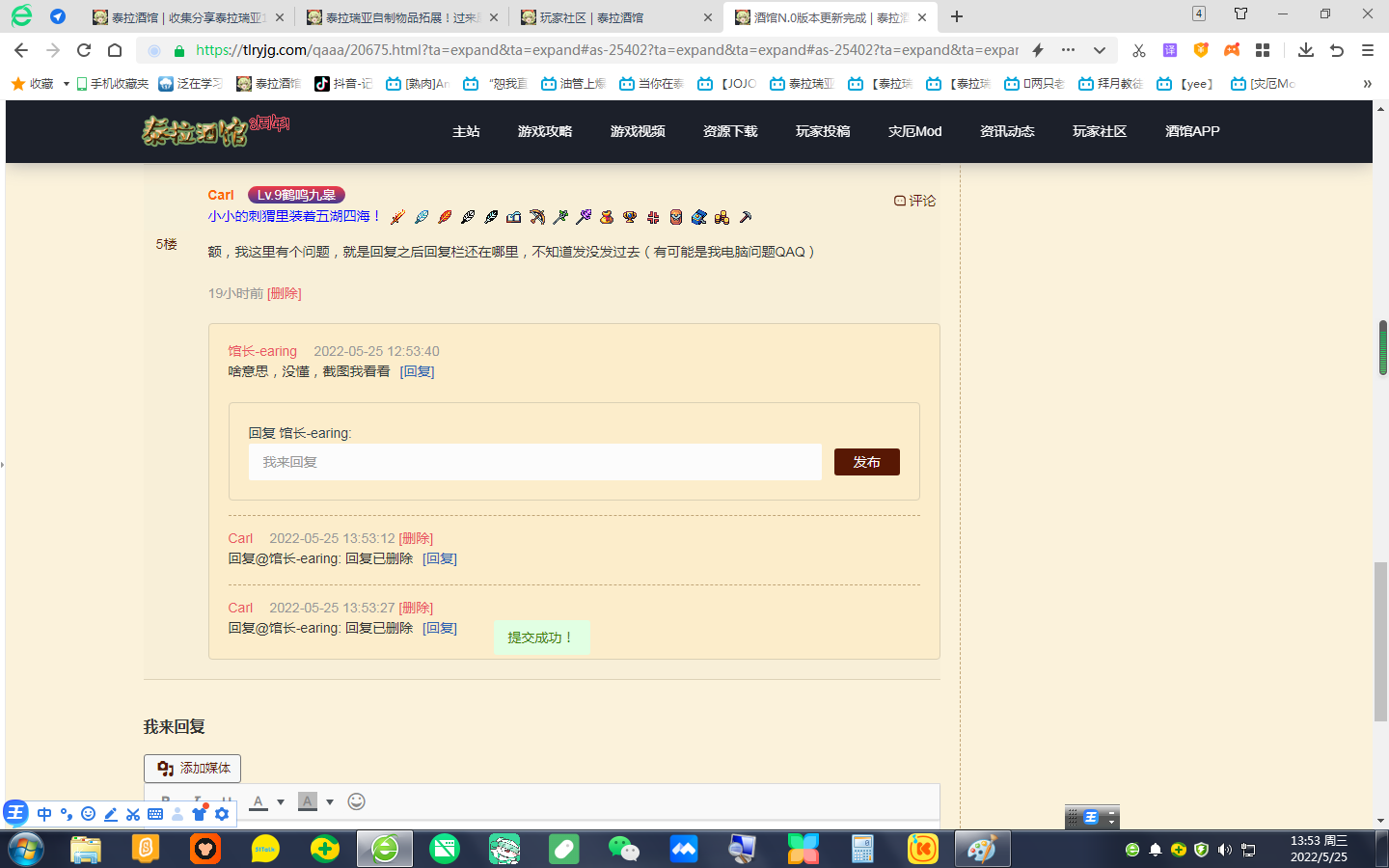Toggle underline formatting in the reply editor
The image size is (1389, 868).
pos(227,798)
